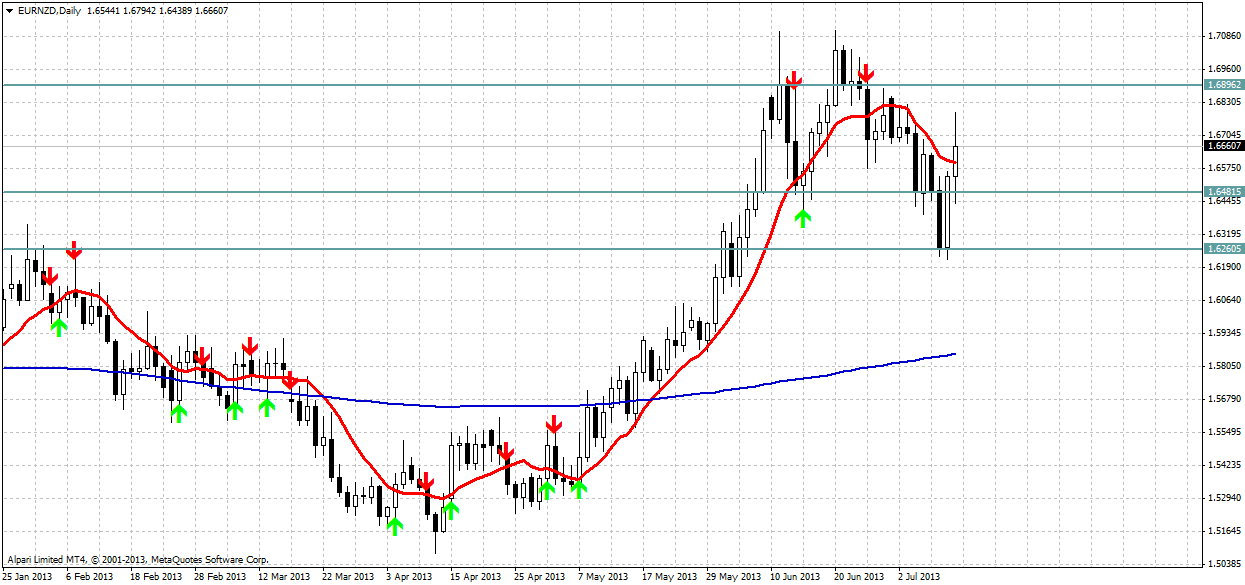
Task: Click the 1.65750 price scale value
Action: (x=1224, y=168)
